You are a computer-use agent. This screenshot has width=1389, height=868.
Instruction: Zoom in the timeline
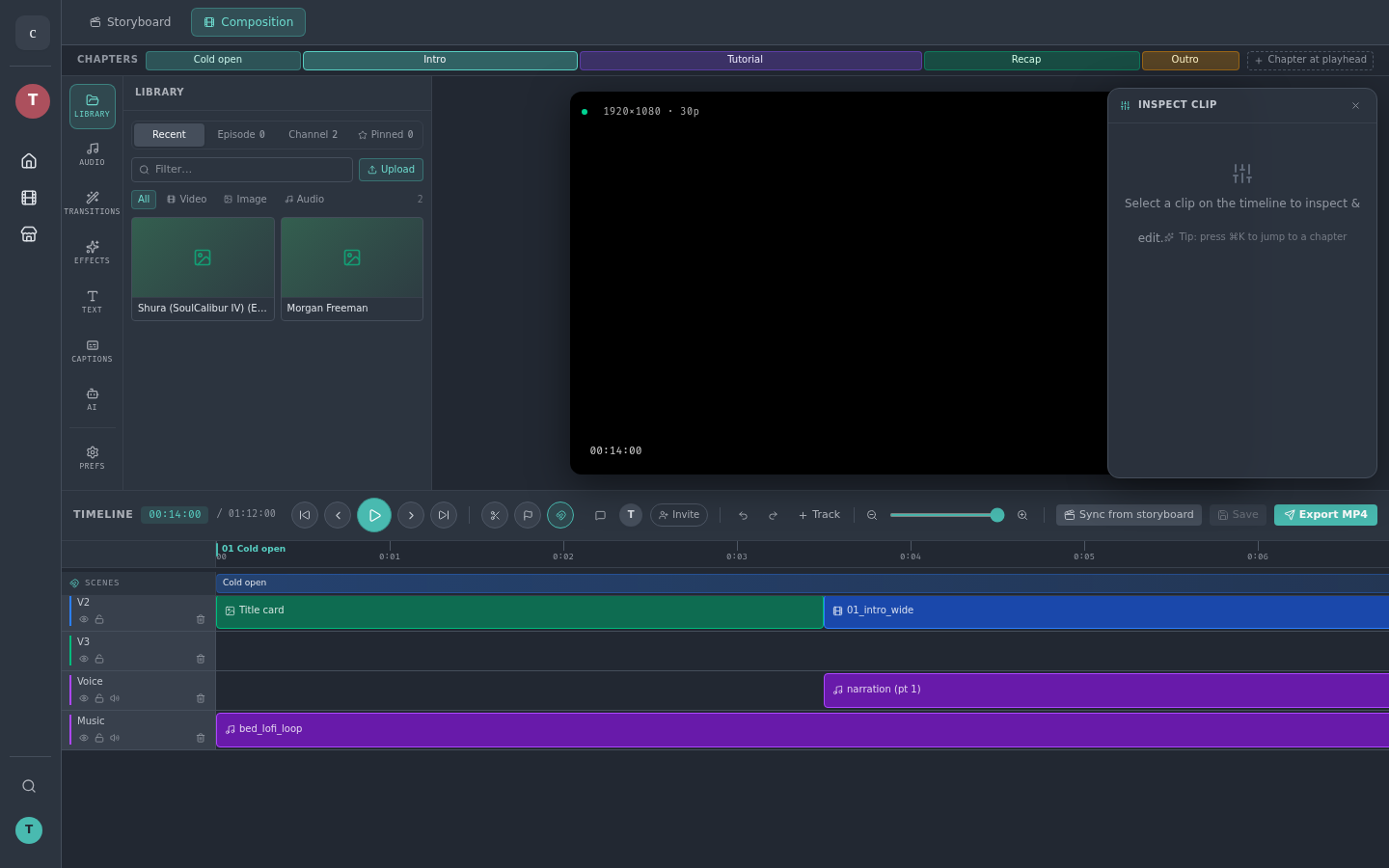click(1022, 515)
